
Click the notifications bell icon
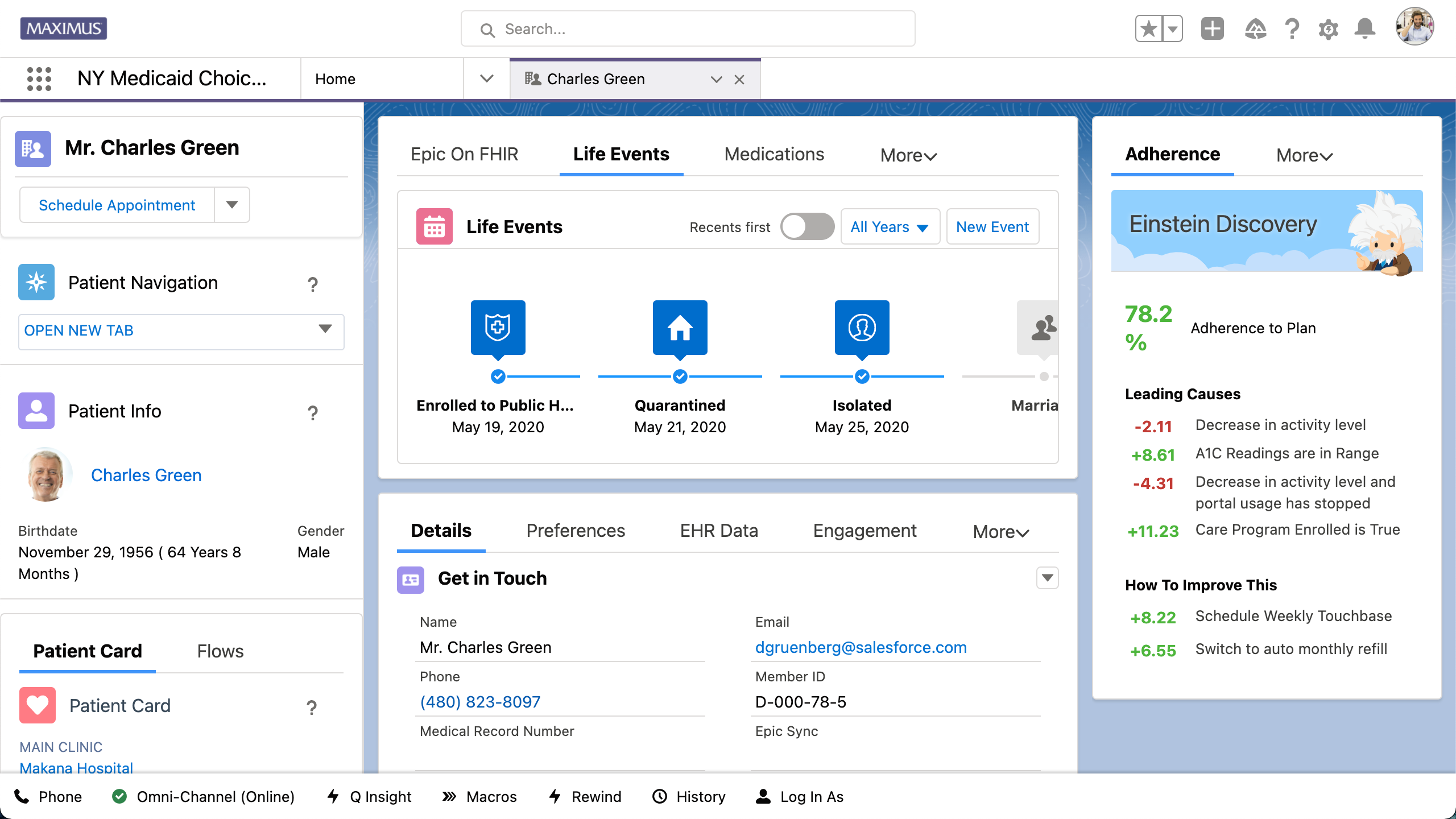[x=1365, y=28]
